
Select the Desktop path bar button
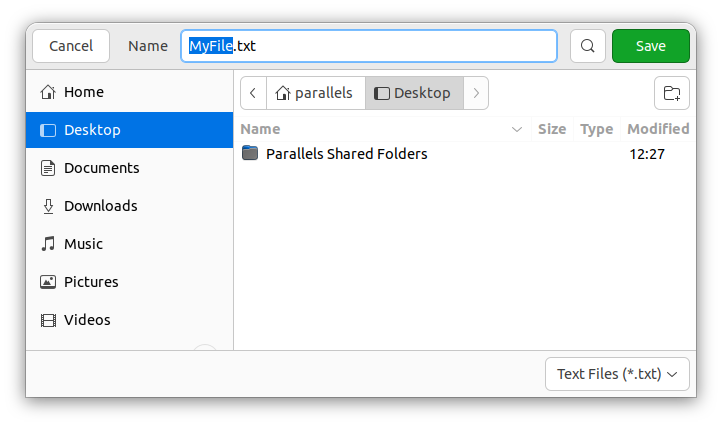tap(413, 93)
